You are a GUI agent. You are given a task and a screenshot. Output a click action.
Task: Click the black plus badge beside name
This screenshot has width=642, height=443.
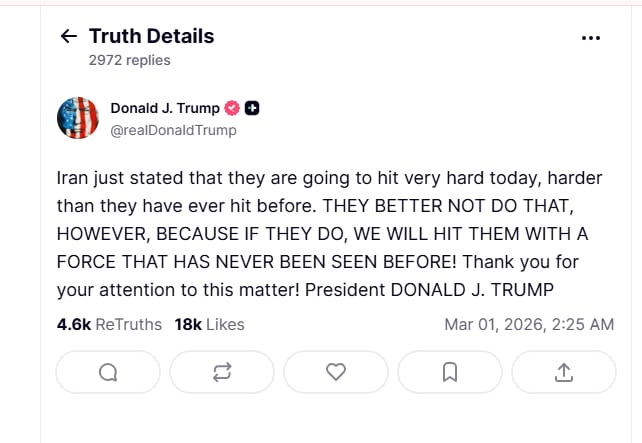tap(252, 109)
